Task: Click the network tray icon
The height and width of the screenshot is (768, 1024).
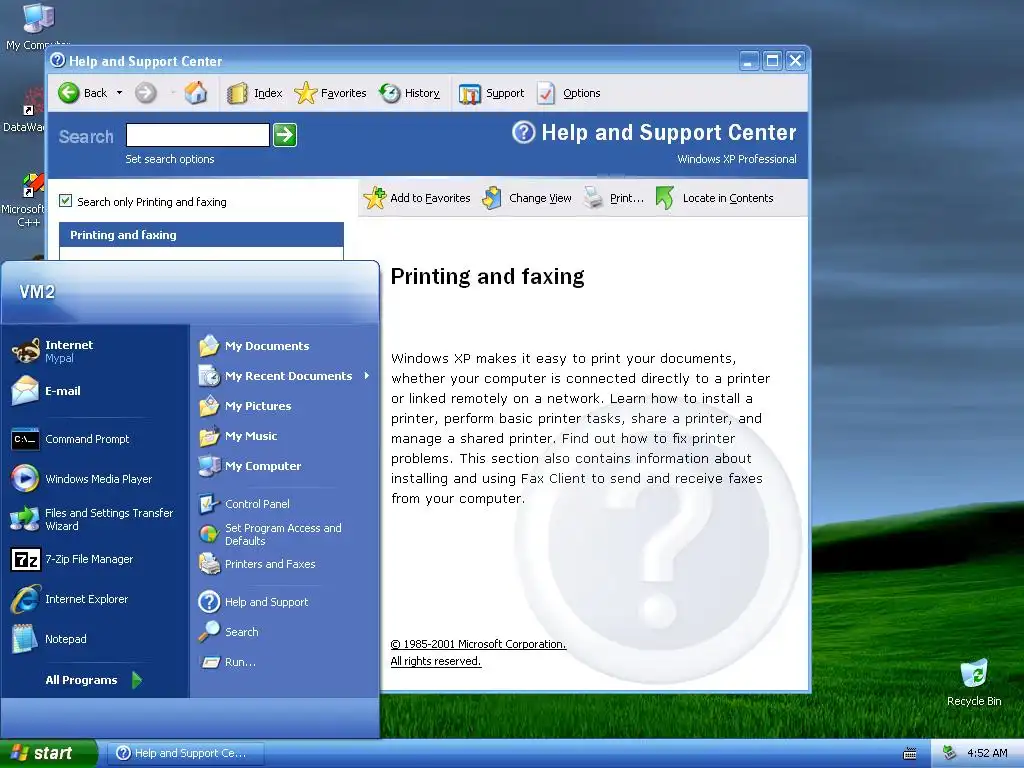Action: (x=950, y=753)
